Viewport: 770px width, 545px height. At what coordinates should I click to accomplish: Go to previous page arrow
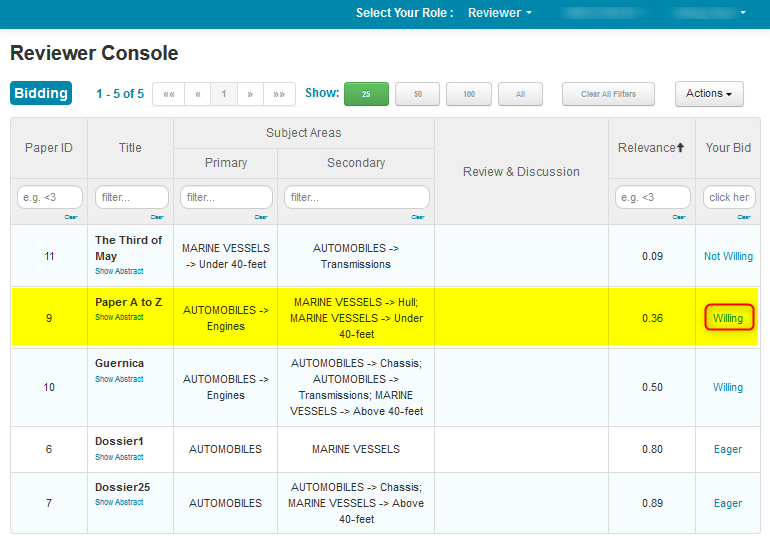(x=197, y=94)
